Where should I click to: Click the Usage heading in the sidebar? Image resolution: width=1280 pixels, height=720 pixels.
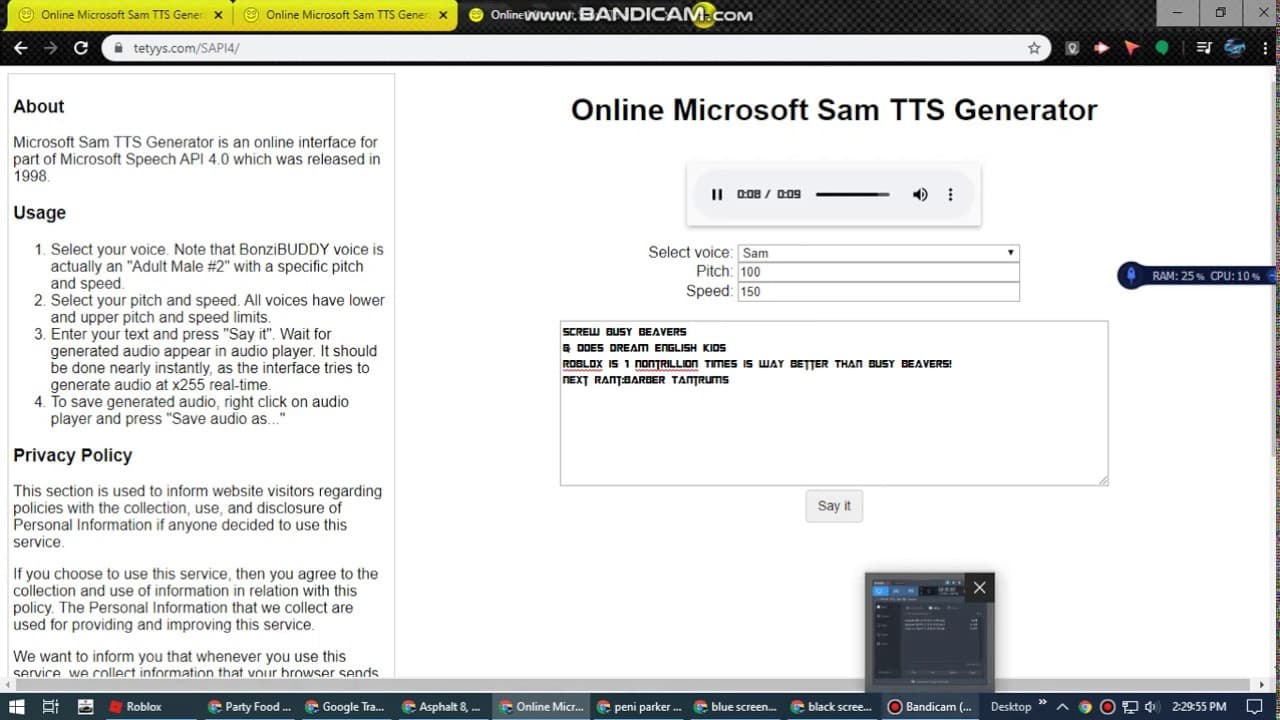point(39,212)
